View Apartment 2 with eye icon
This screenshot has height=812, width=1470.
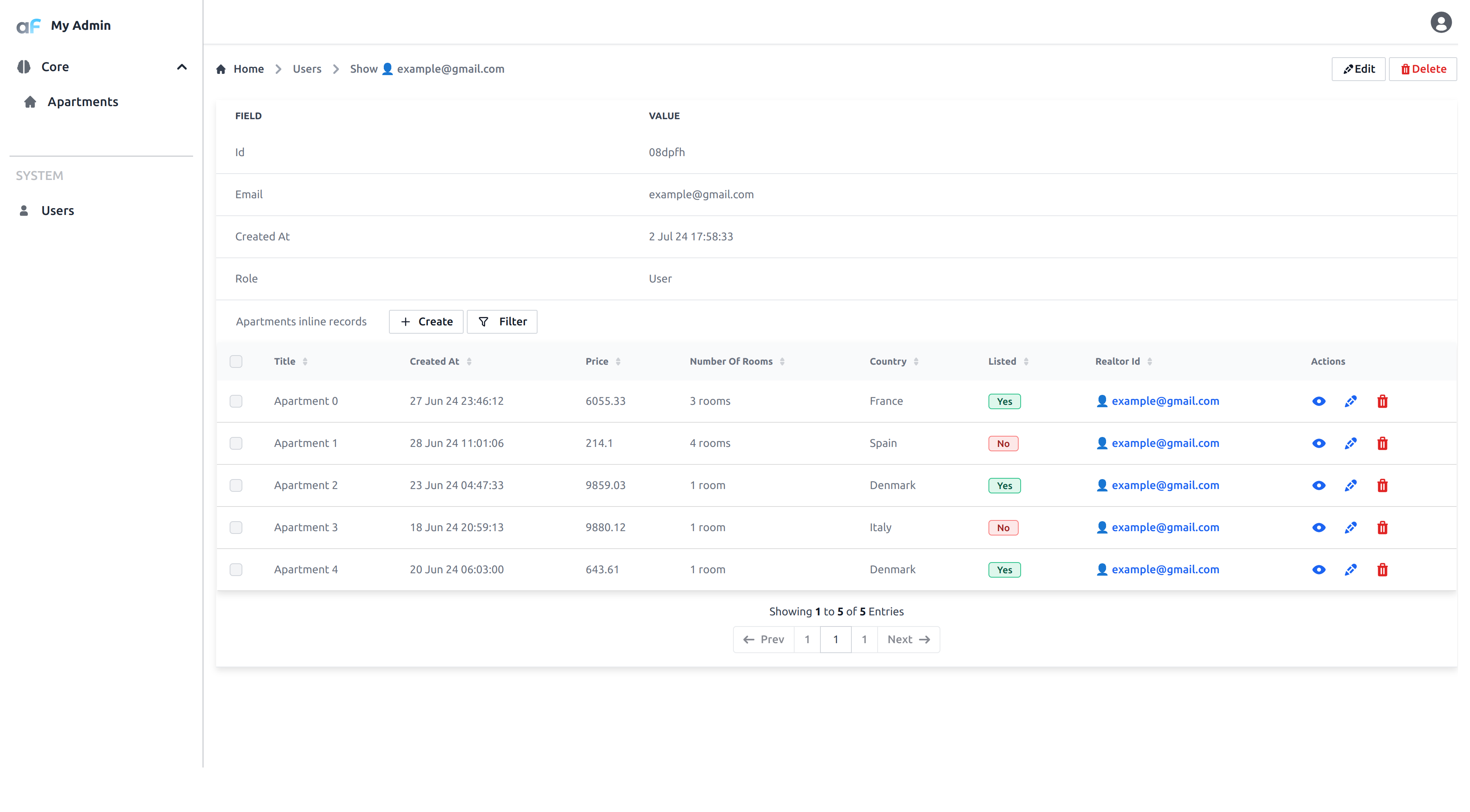1318,485
